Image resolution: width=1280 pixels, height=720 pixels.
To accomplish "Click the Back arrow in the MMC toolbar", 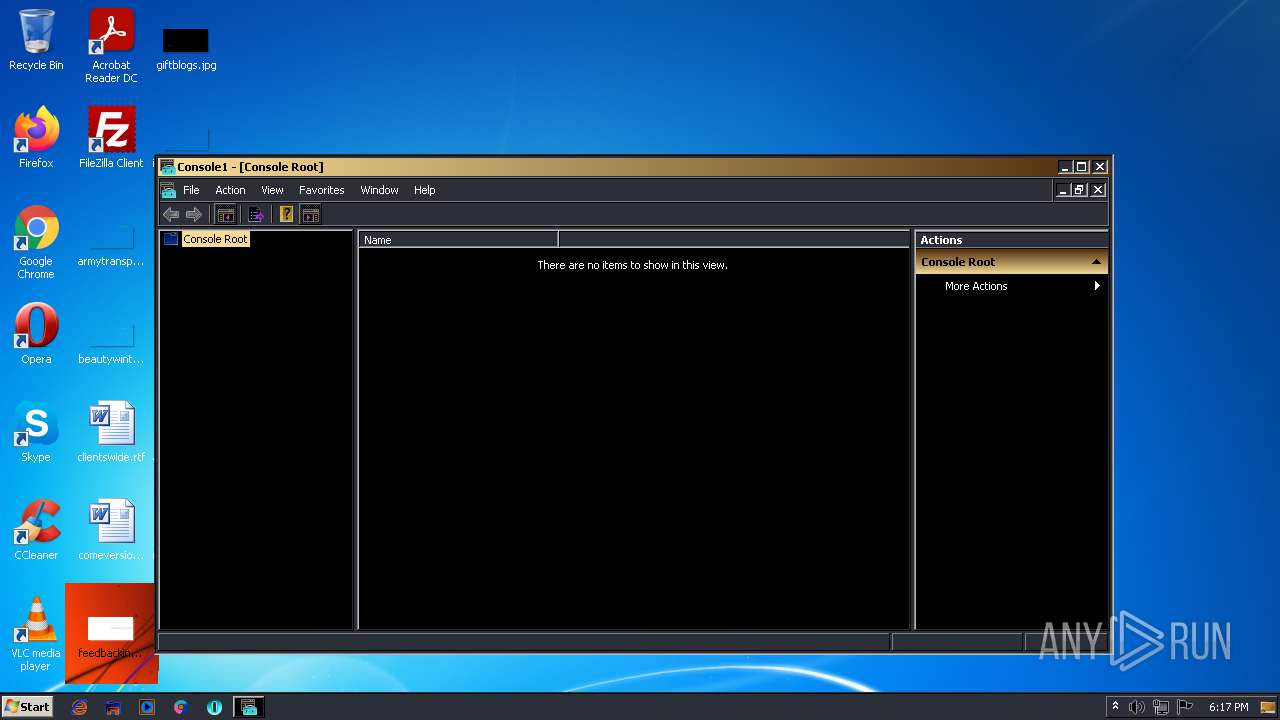I will coord(171,214).
